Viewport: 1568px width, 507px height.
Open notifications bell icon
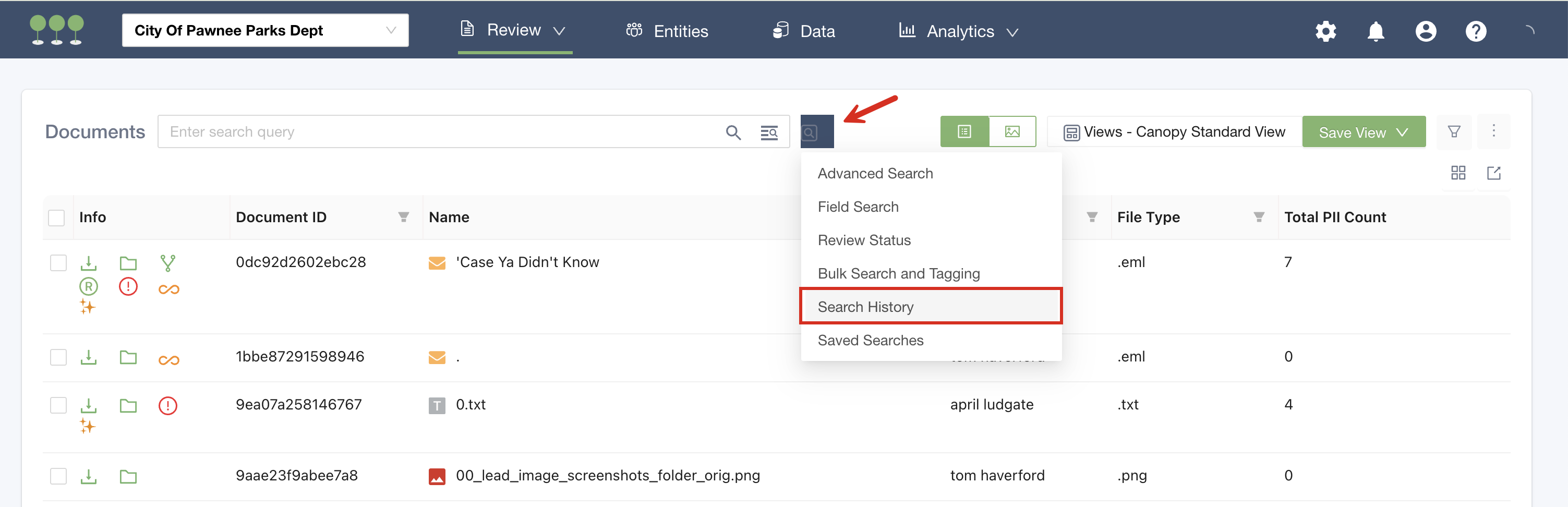pos(1375,31)
